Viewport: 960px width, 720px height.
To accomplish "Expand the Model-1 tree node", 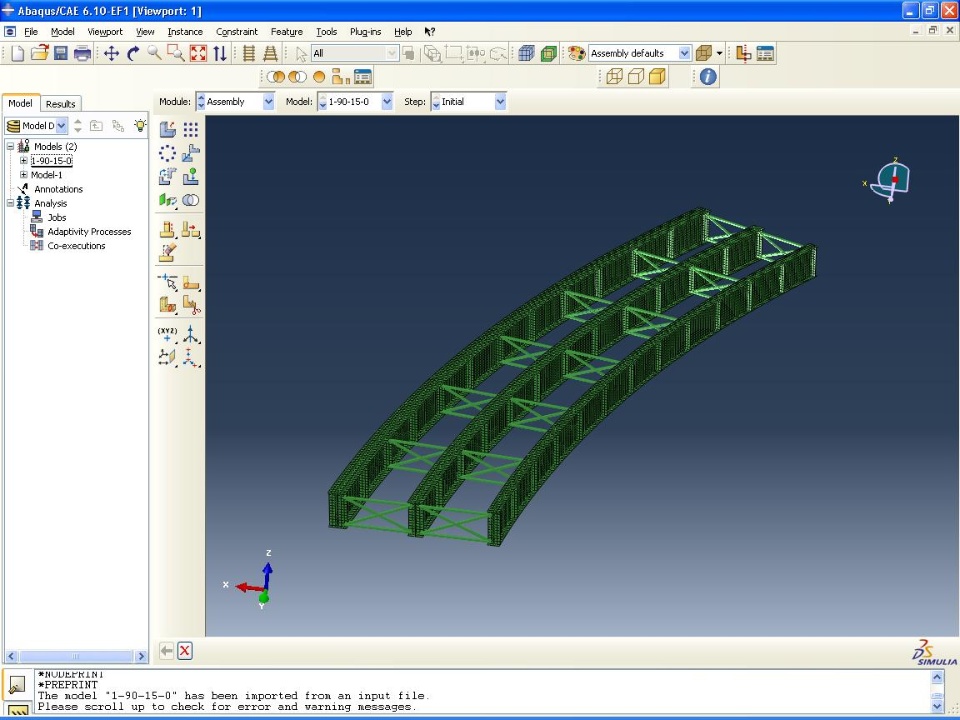I will [x=23, y=174].
